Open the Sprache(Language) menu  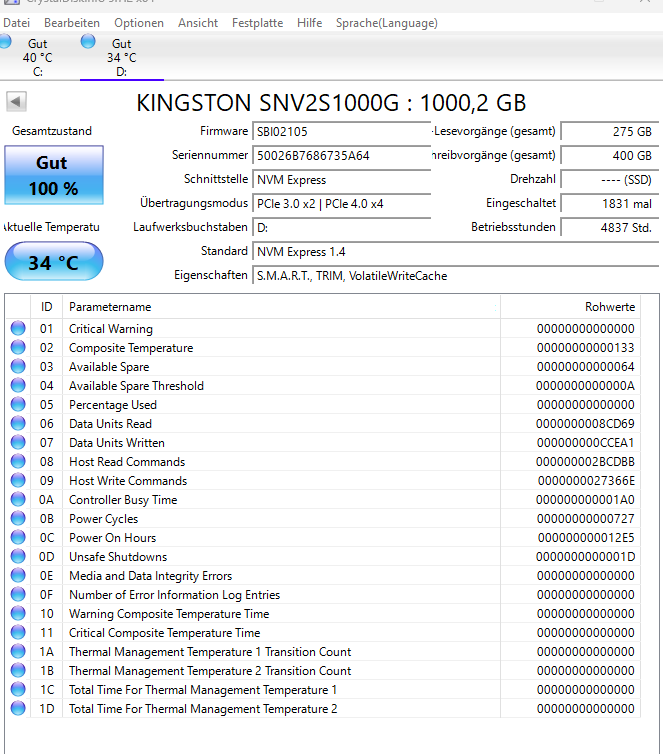point(387,23)
